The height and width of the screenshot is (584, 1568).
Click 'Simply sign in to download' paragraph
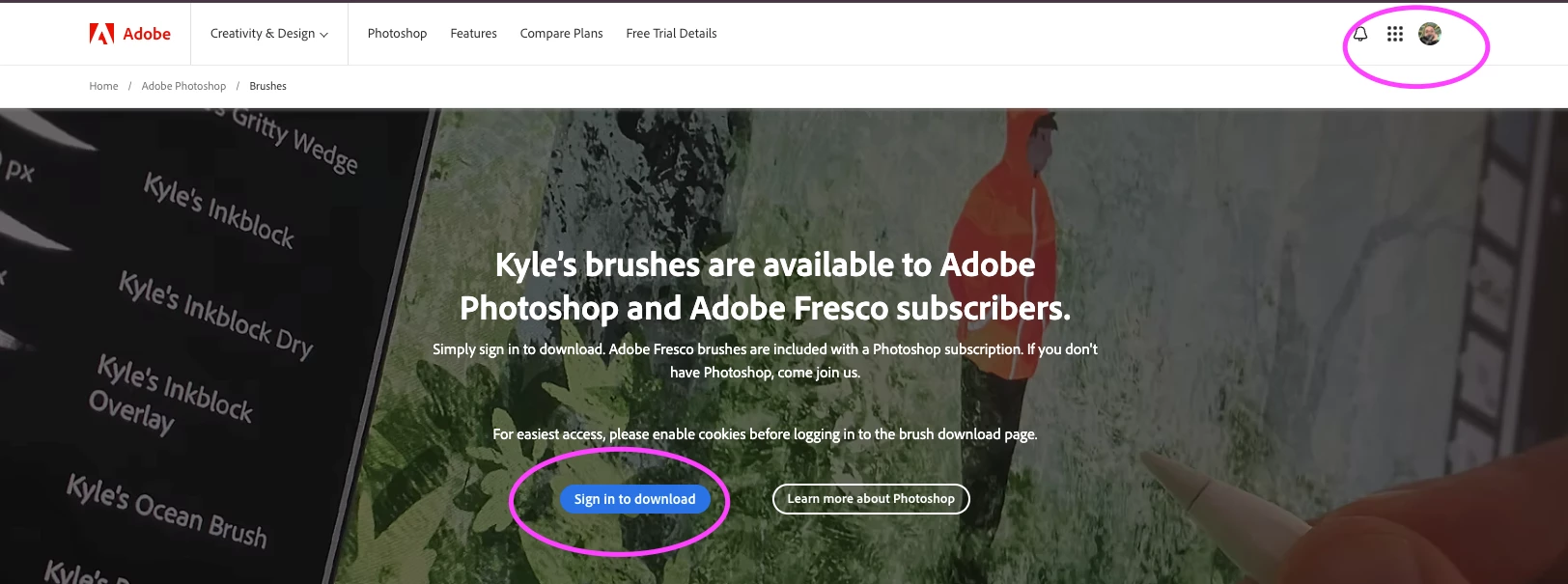point(765,361)
